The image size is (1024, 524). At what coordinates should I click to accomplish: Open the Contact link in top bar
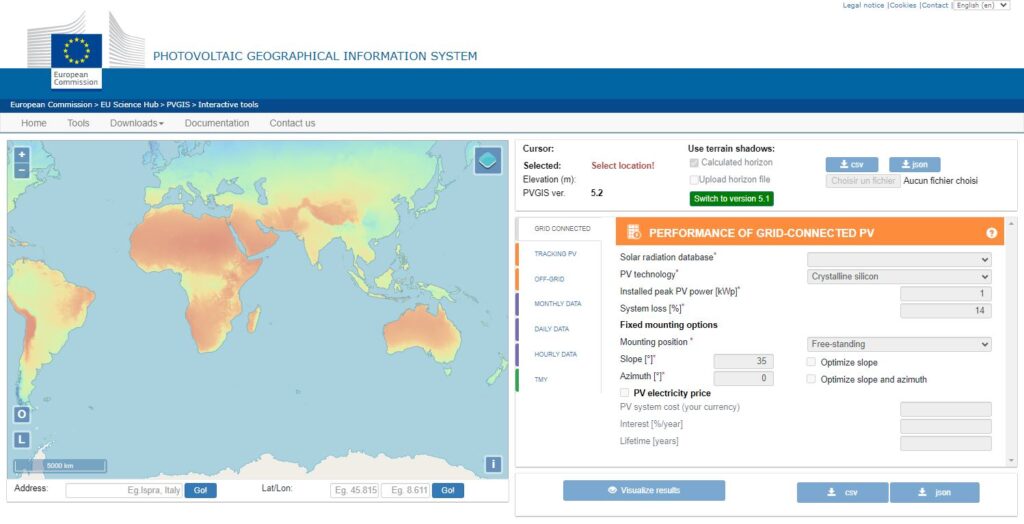coord(935,5)
